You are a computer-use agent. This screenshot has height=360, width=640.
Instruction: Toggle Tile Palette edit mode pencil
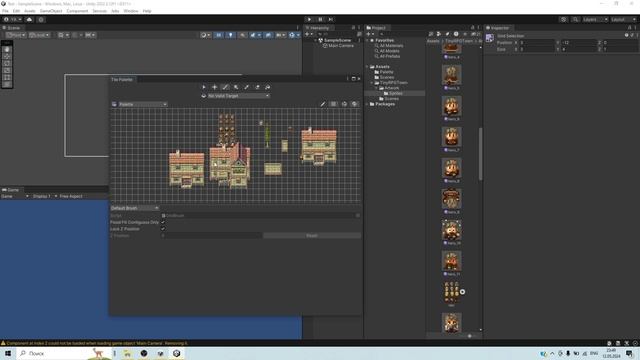pyautogui.click(x=323, y=104)
